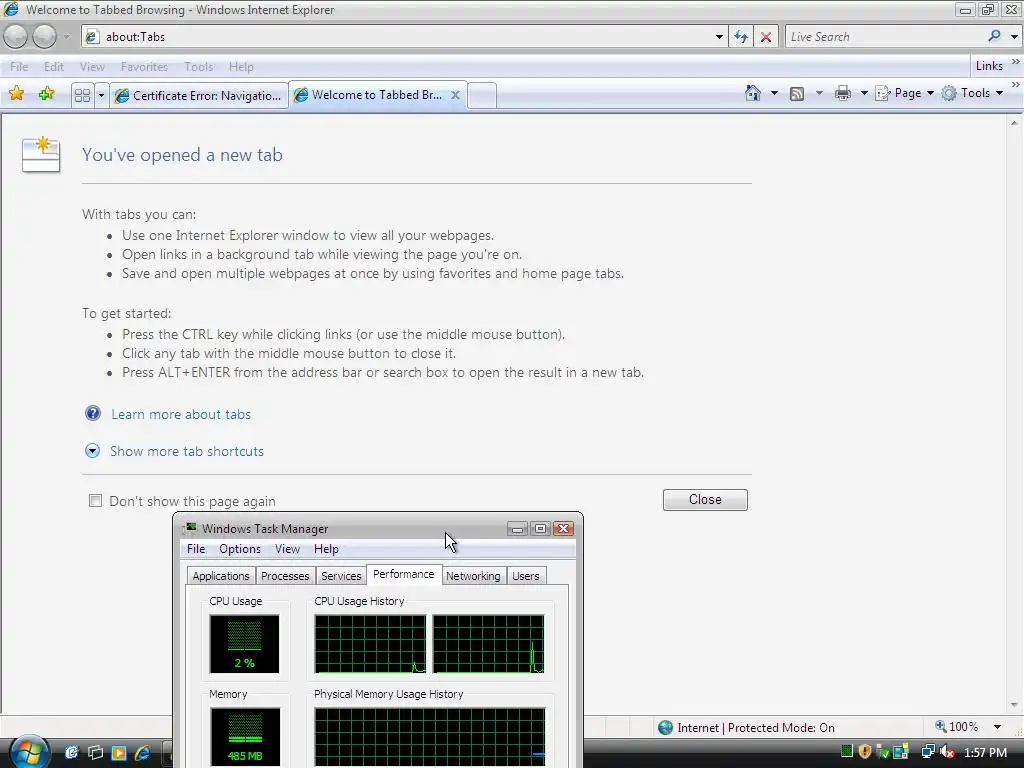Expand the Home button dropdown arrow
Screen dimensions: 1024x768
point(775,93)
